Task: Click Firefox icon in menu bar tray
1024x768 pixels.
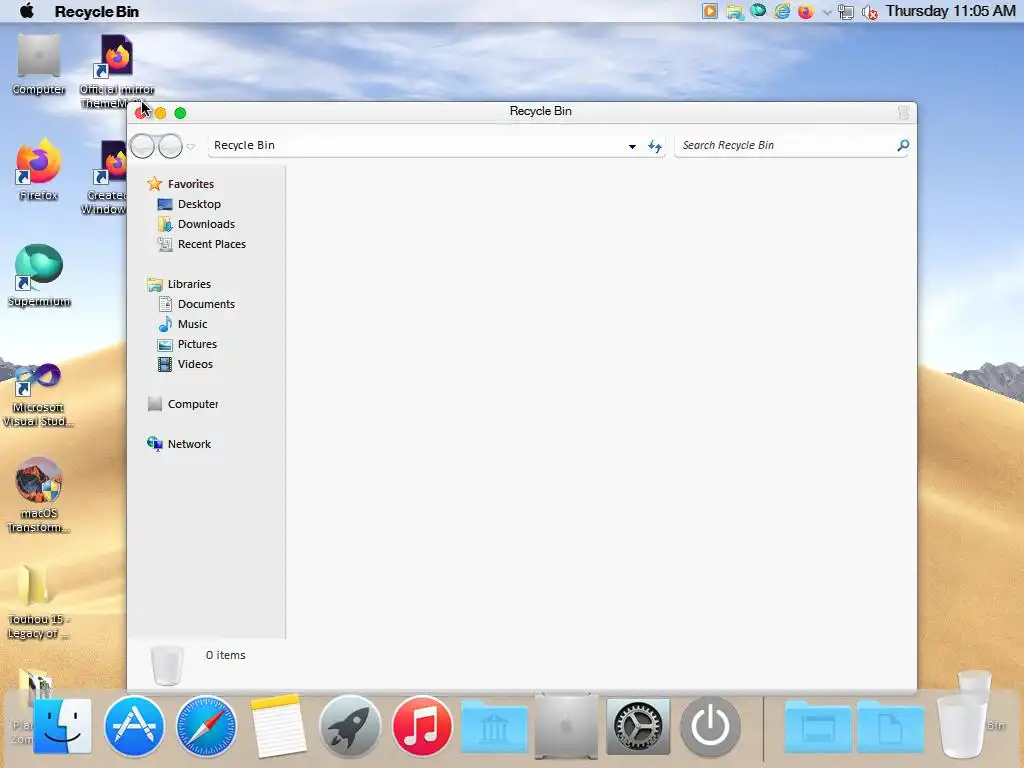Action: (x=806, y=11)
